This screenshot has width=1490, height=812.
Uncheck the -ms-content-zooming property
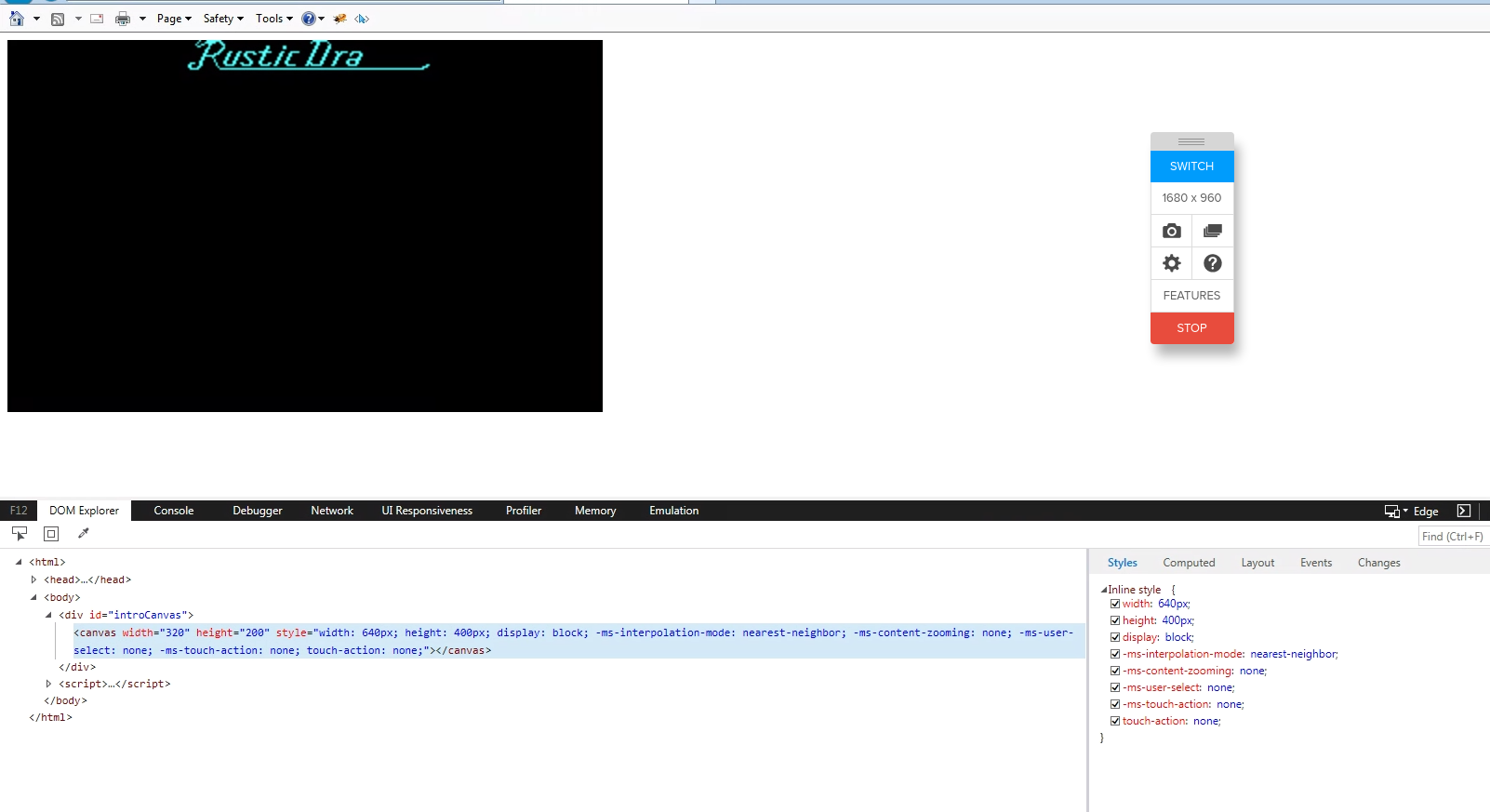(1115, 671)
